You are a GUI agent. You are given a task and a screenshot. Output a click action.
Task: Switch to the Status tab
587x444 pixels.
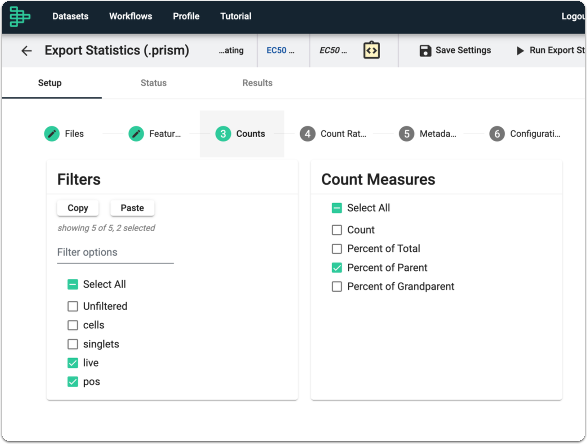(x=153, y=83)
